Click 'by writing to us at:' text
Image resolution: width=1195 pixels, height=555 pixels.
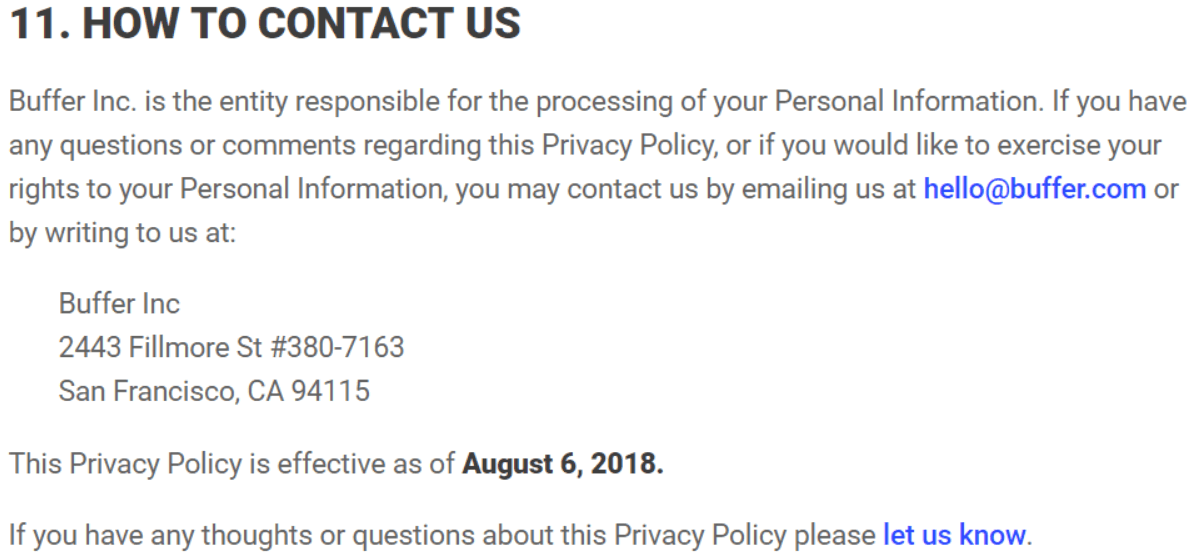pyautogui.click(x=123, y=232)
